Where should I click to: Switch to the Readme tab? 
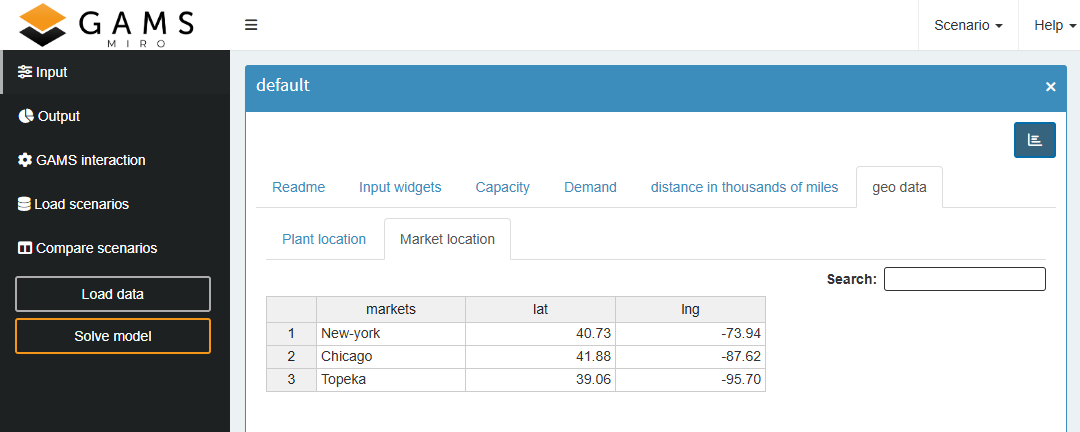pyautogui.click(x=298, y=187)
